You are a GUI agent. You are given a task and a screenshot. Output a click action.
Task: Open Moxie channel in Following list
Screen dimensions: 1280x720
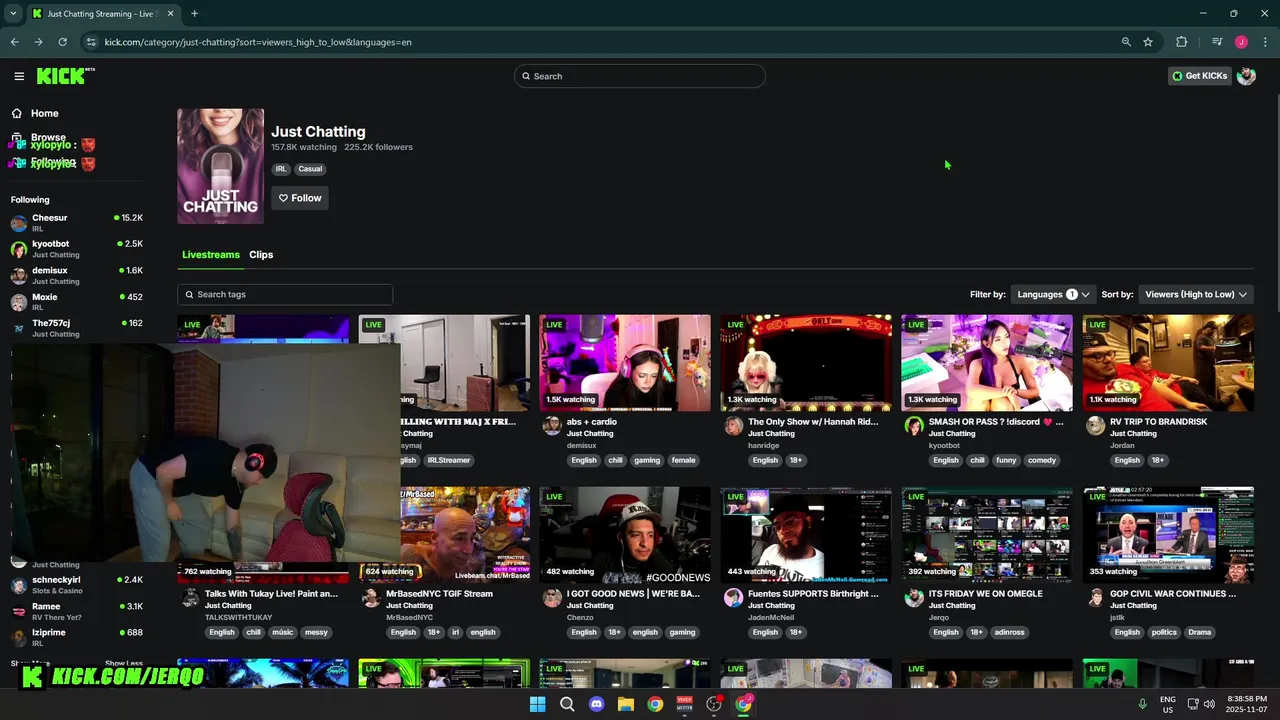tap(77, 301)
